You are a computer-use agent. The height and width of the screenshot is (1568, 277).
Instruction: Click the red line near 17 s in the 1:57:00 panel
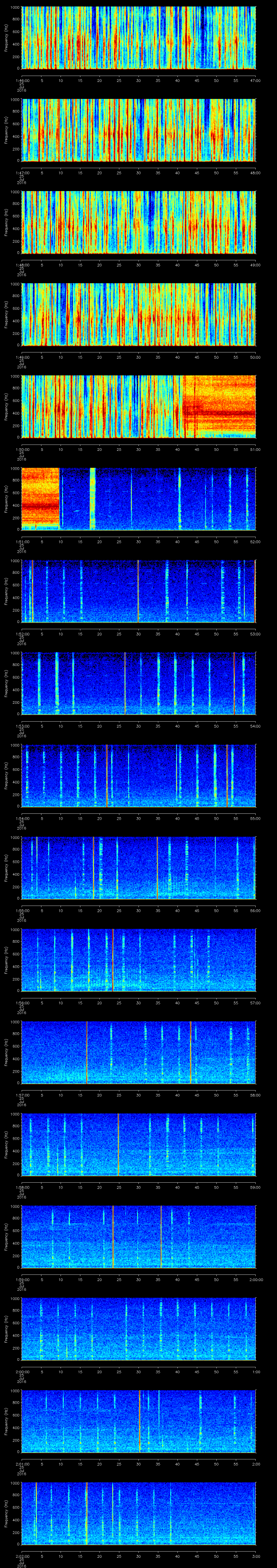point(87,1052)
